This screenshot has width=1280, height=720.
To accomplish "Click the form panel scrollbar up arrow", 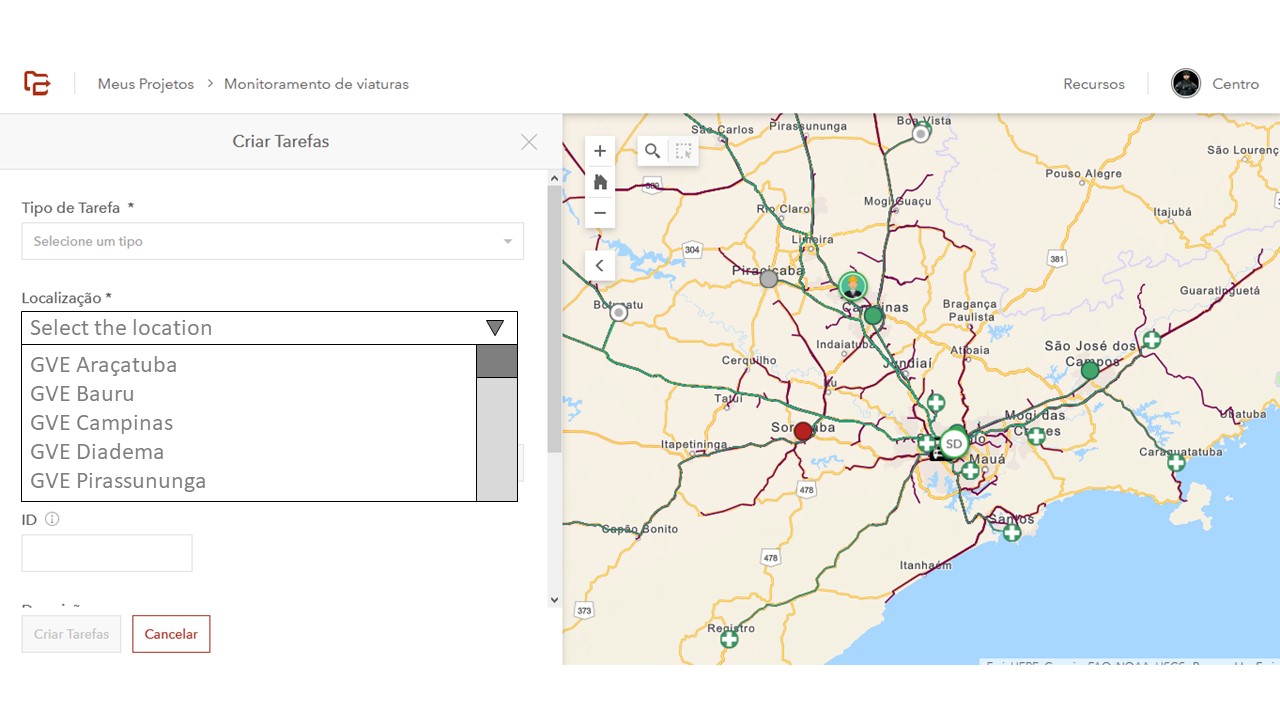I will 555,178.
